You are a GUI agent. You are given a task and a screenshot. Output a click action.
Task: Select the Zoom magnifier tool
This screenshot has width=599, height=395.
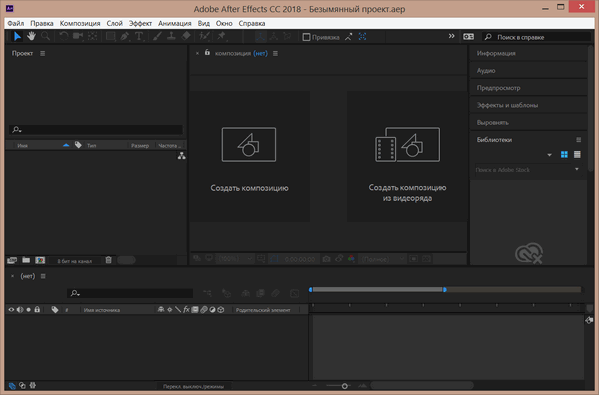click(x=45, y=36)
